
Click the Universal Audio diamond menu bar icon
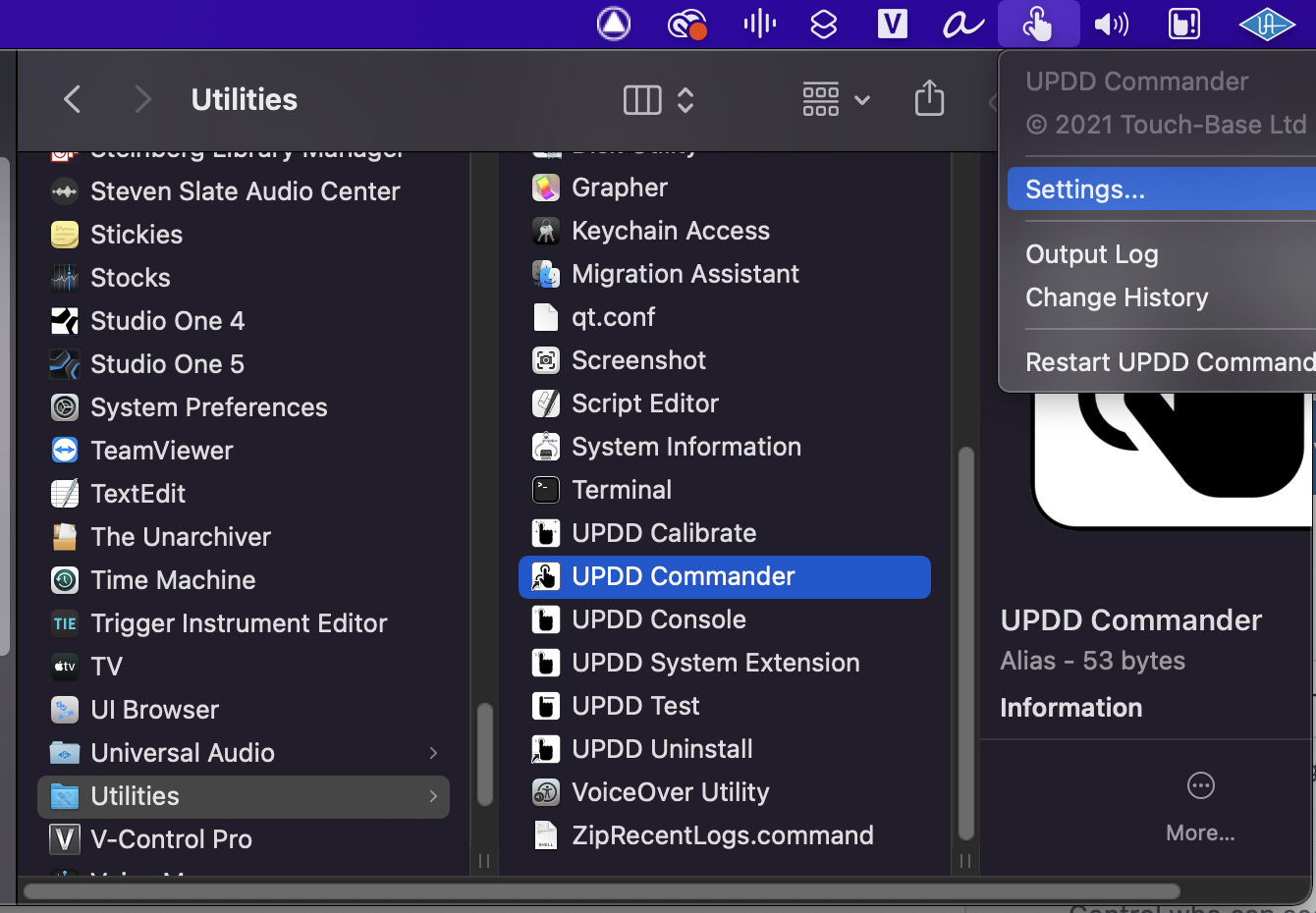point(1267,23)
